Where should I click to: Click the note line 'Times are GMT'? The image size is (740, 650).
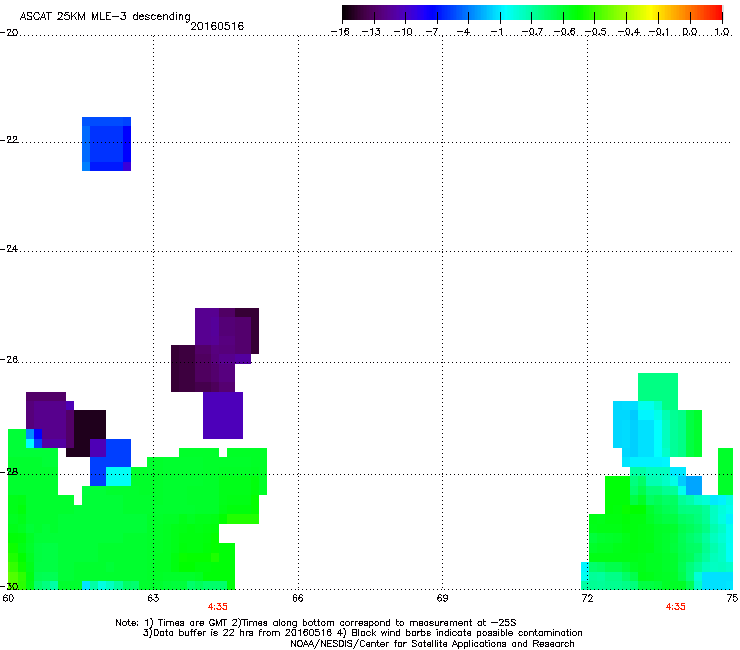click(193, 623)
